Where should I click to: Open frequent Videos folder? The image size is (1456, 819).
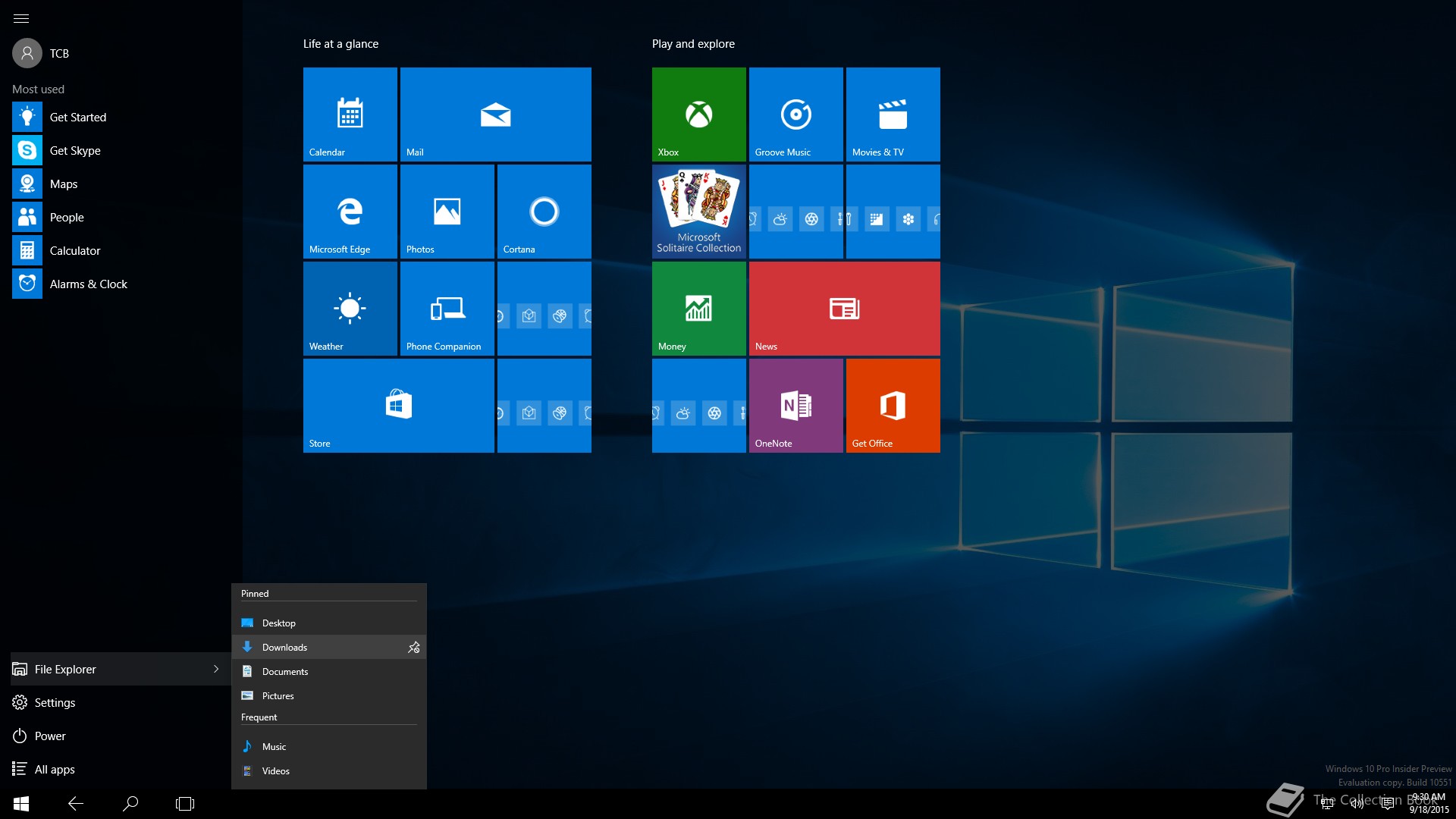coord(329,770)
